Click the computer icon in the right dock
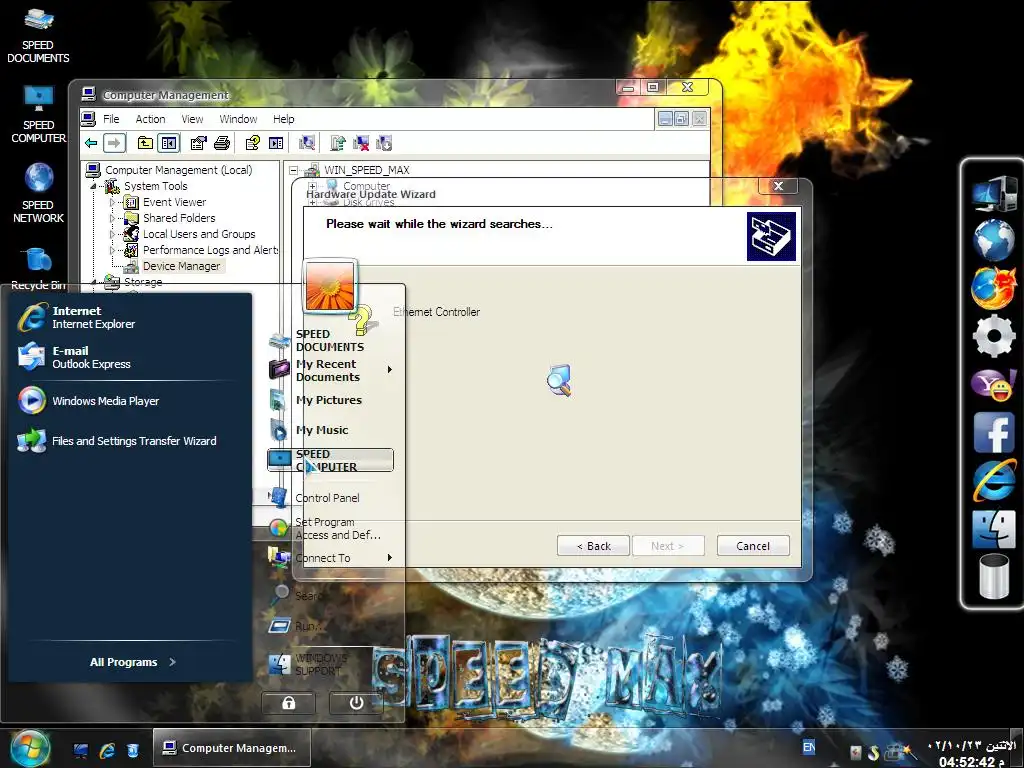1024x768 pixels. [994, 193]
